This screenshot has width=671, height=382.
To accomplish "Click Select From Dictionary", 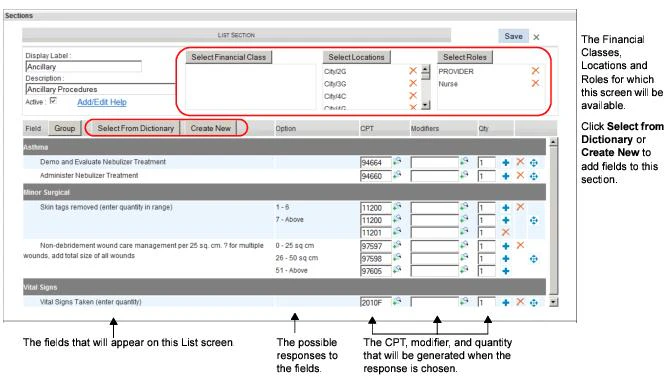I will (136, 128).
